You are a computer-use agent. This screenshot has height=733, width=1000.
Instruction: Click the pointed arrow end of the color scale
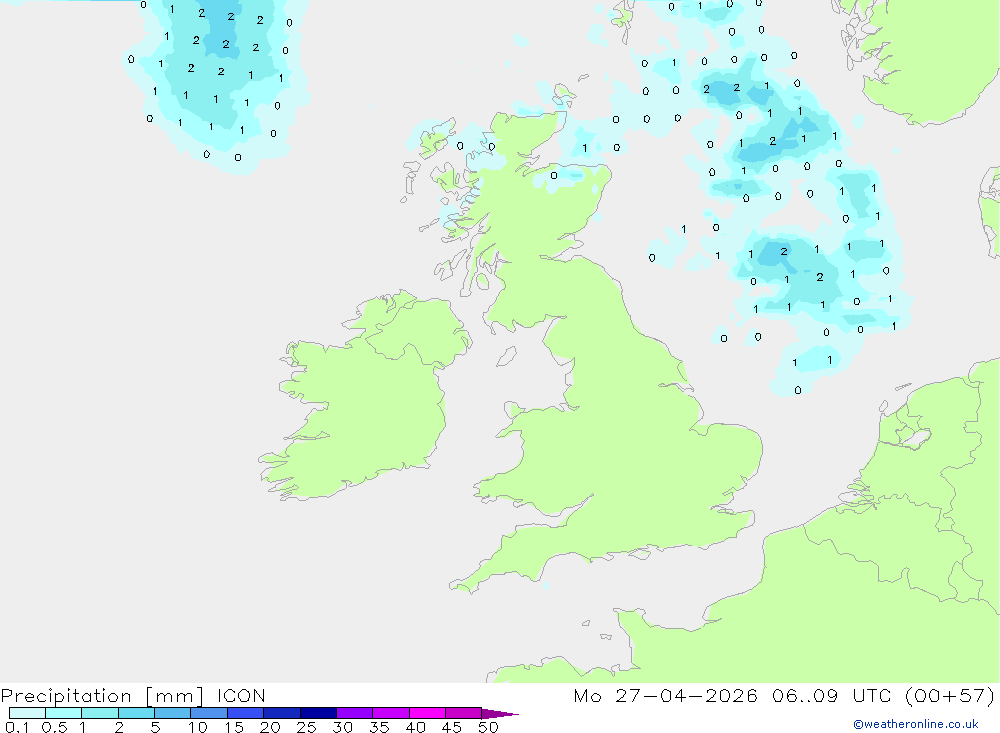point(499,713)
